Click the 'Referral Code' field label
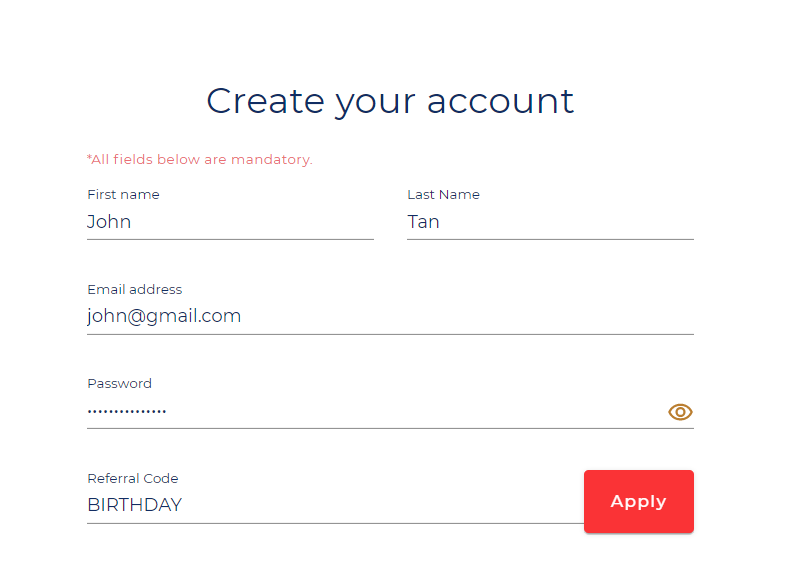Viewport: 793px width, 571px height. (133, 478)
